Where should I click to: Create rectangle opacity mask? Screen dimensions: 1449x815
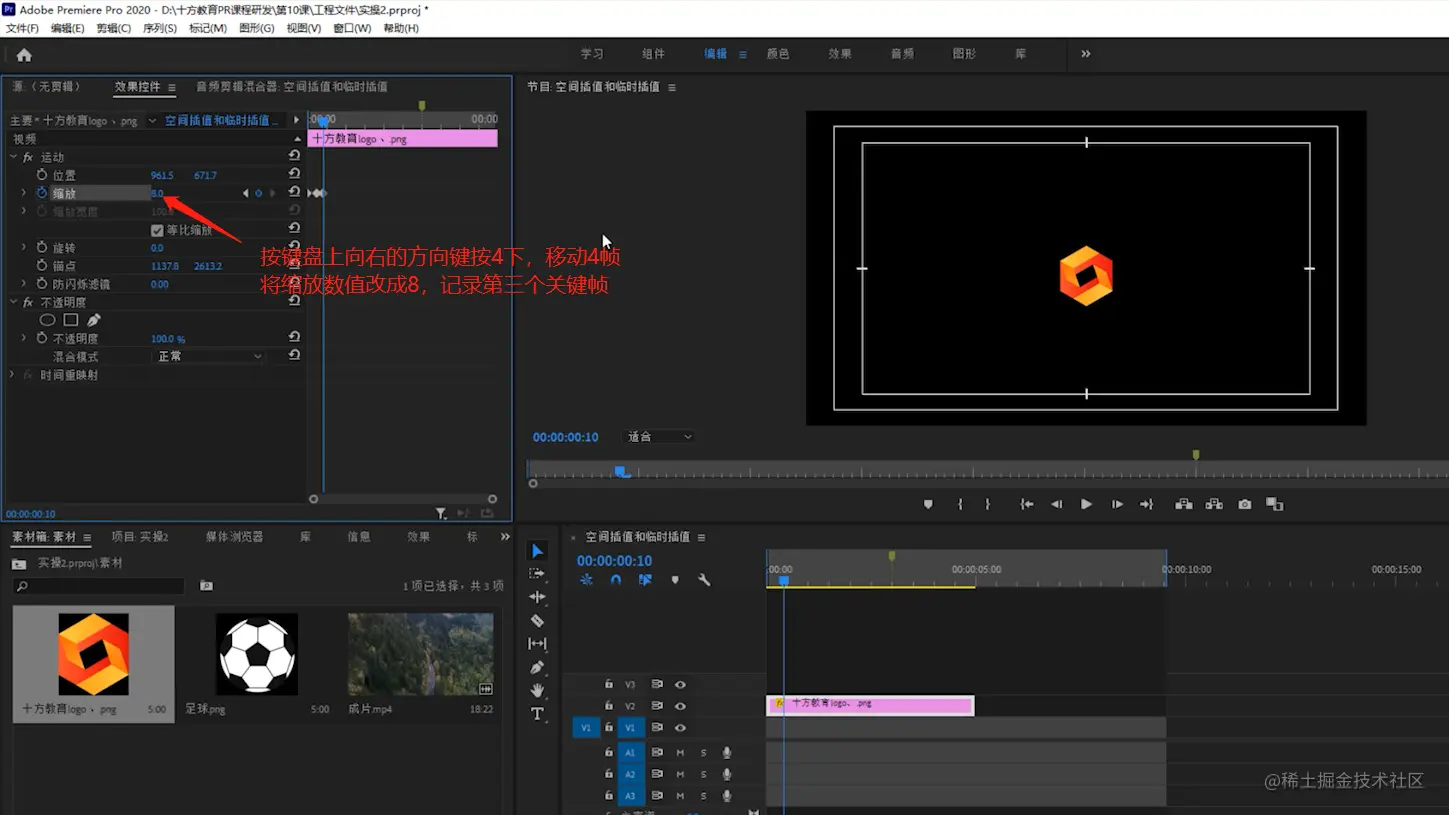click(70, 320)
